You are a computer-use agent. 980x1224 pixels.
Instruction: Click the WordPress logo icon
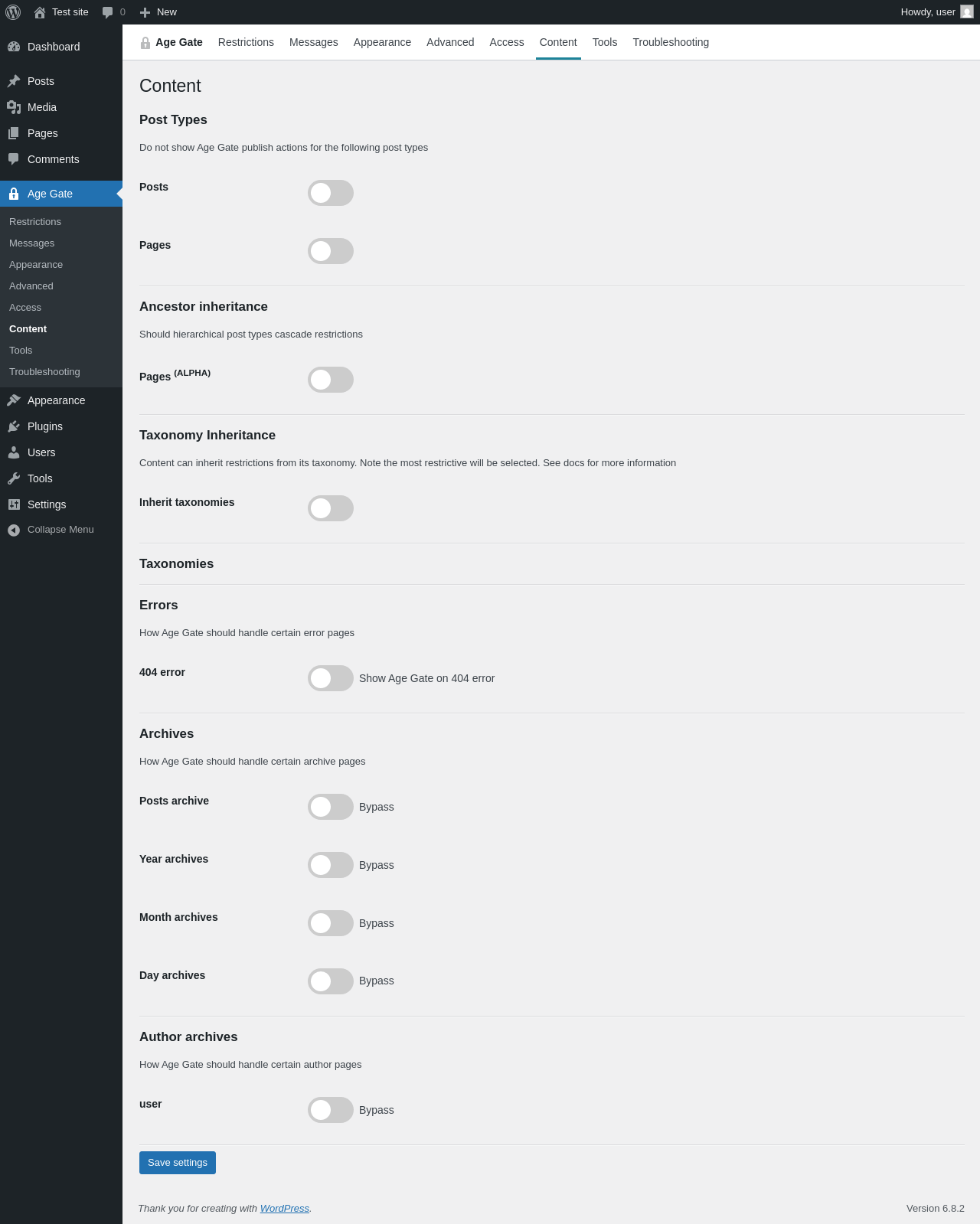13,12
